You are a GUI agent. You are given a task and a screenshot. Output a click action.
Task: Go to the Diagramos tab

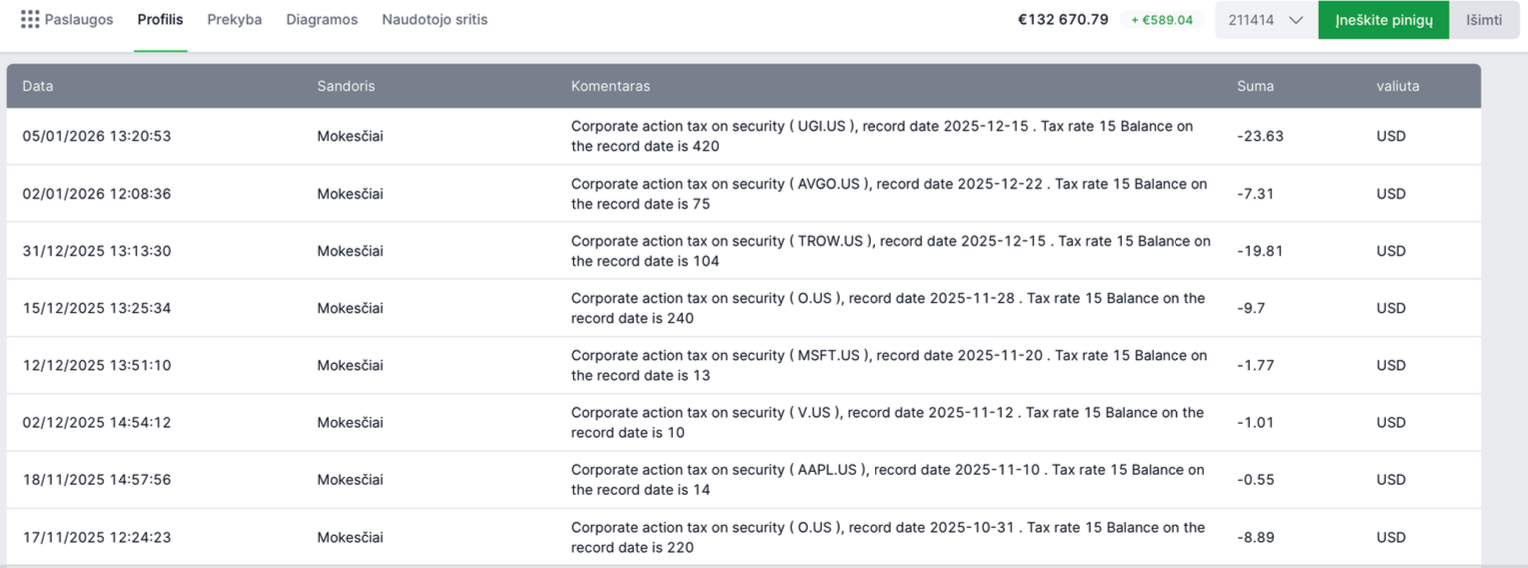[321, 19]
